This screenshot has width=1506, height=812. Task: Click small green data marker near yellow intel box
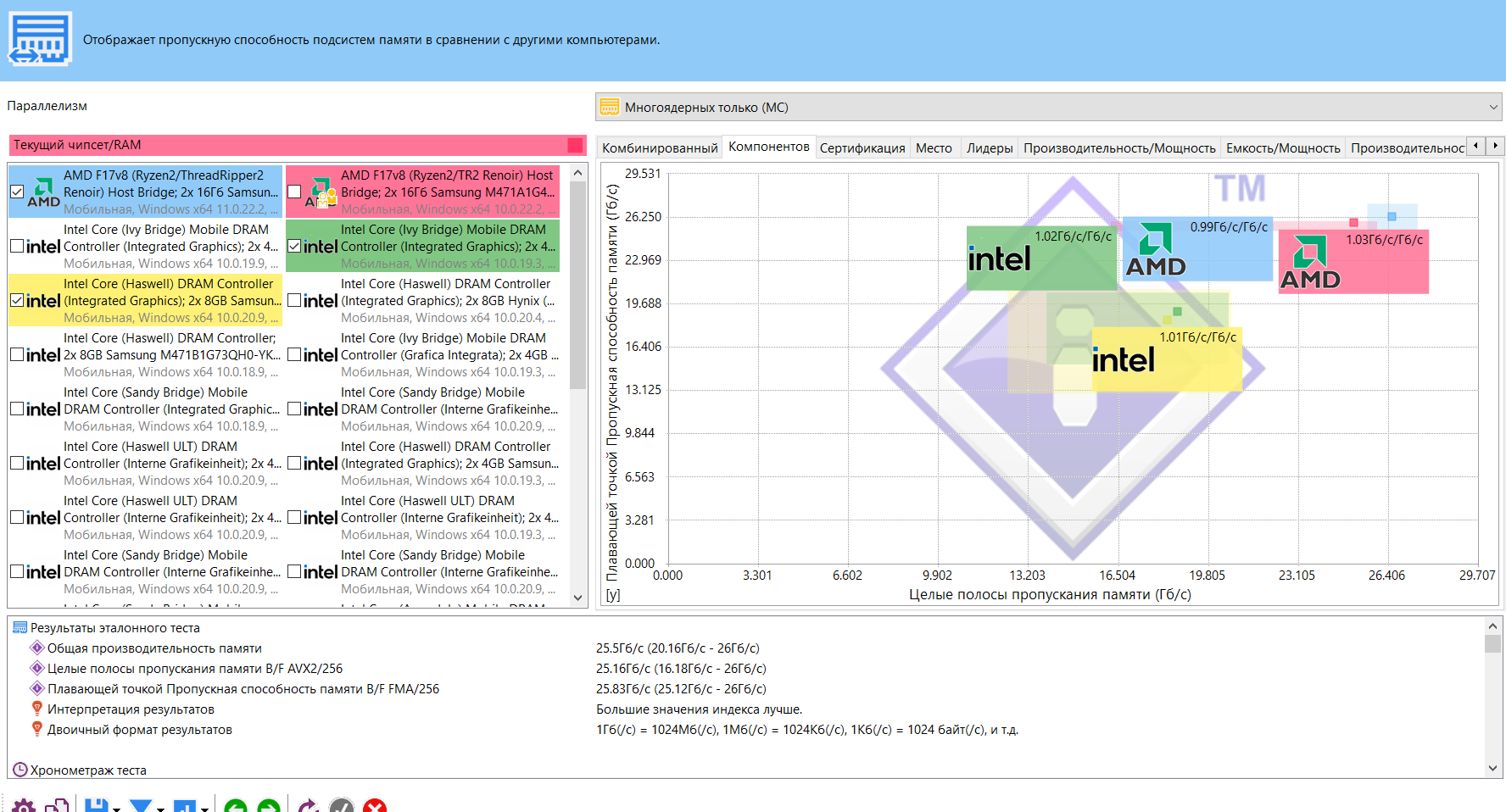click(x=1177, y=311)
